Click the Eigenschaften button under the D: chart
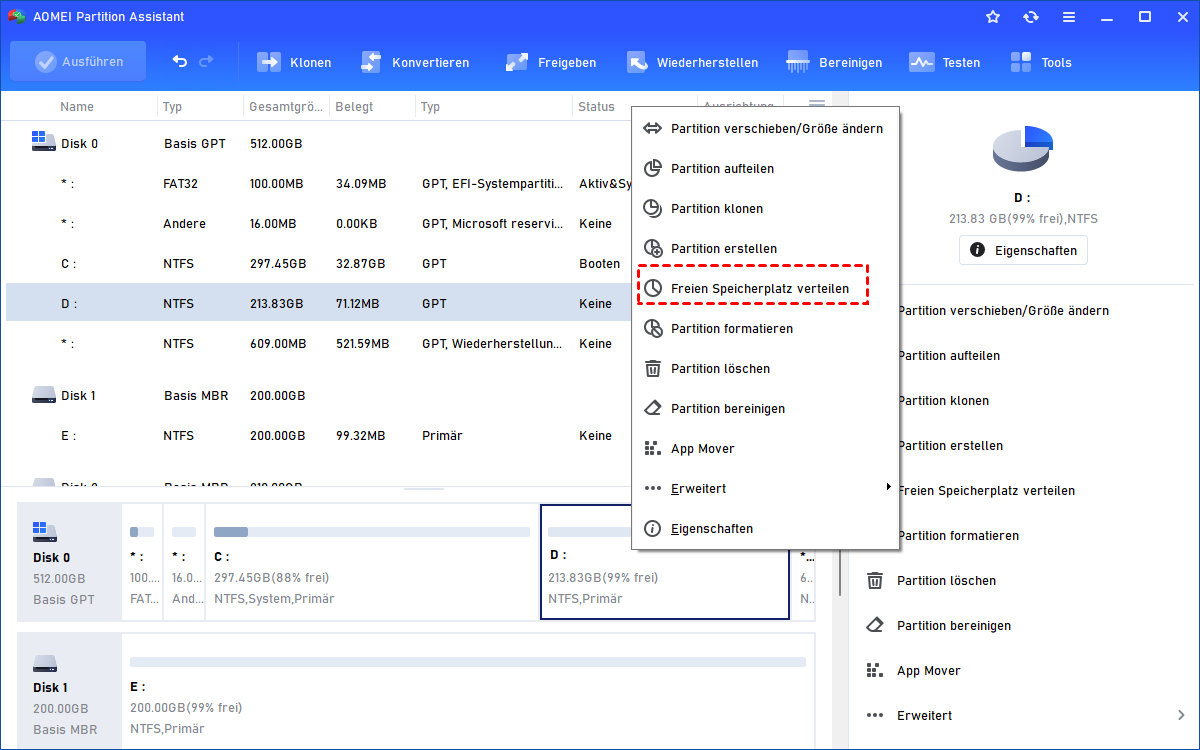This screenshot has height=750, width=1200. (x=1023, y=250)
